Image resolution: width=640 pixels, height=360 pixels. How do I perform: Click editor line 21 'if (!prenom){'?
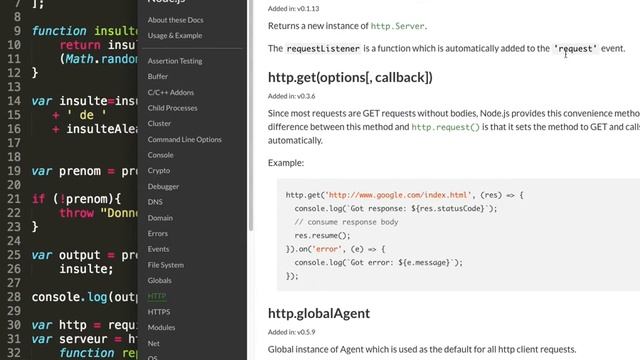pos(76,199)
